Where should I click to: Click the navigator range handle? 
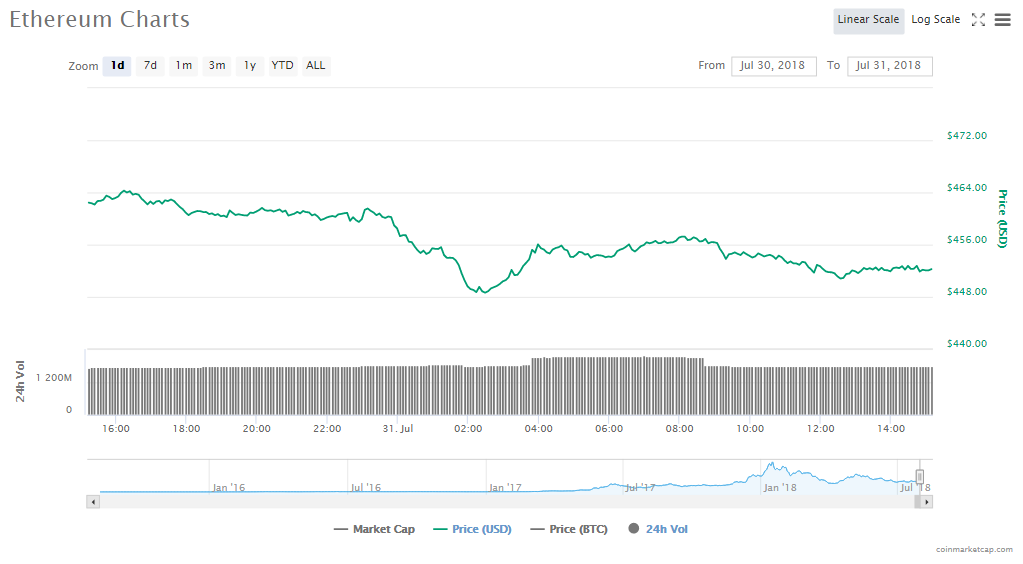(919, 477)
